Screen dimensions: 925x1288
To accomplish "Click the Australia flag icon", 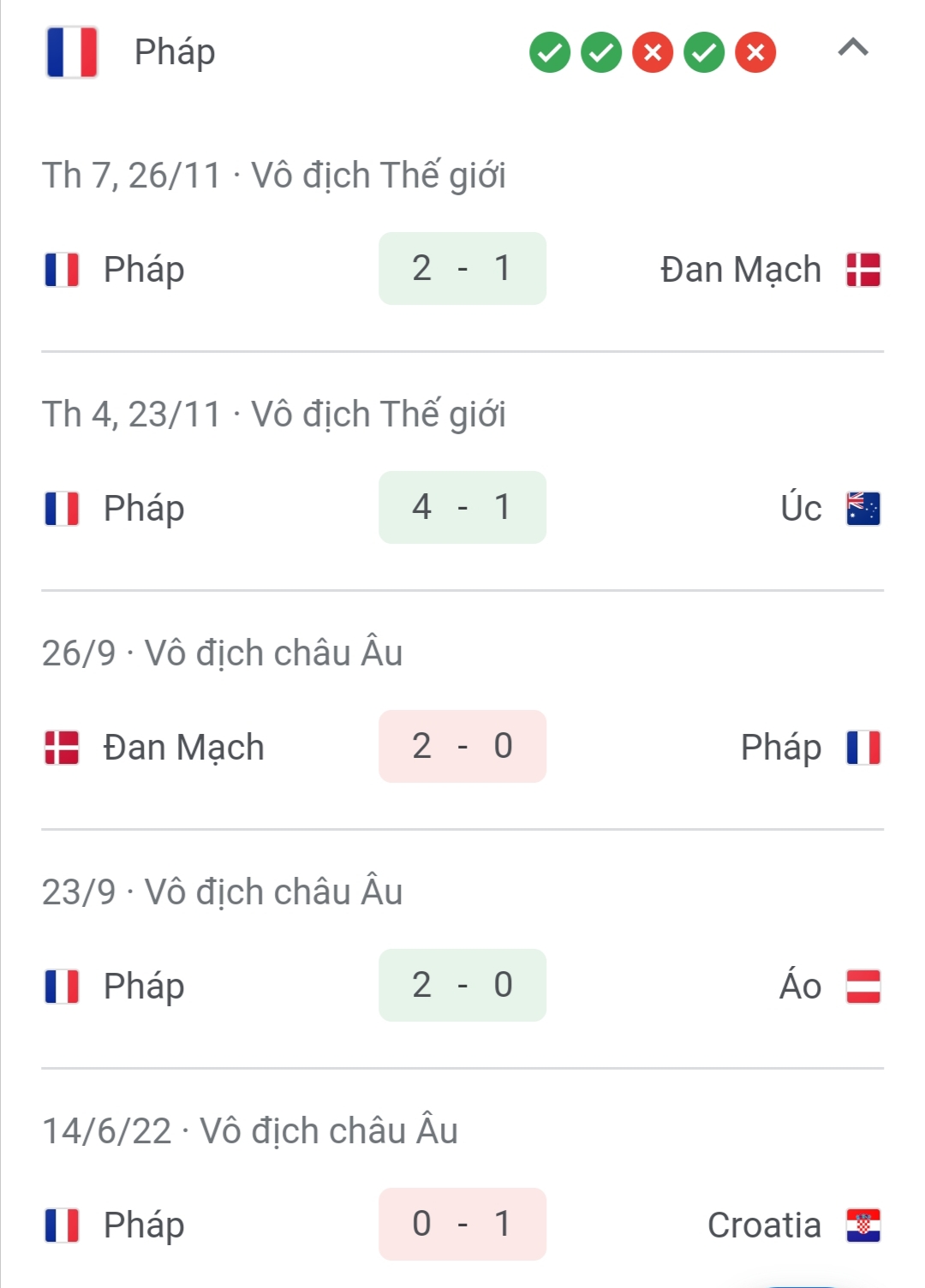I will [x=863, y=509].
